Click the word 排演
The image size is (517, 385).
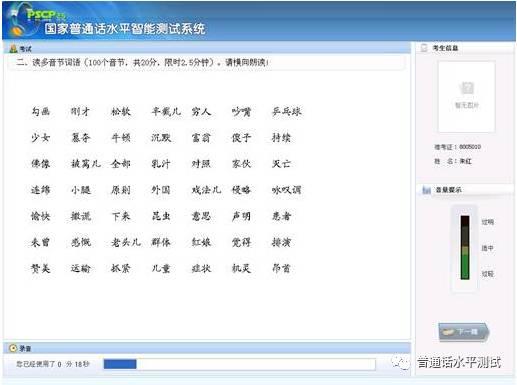coord(281,242)
